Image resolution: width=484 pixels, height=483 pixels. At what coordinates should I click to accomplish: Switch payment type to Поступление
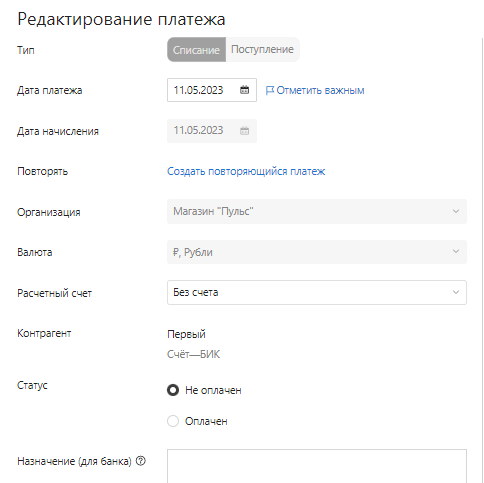coord(263,50)
